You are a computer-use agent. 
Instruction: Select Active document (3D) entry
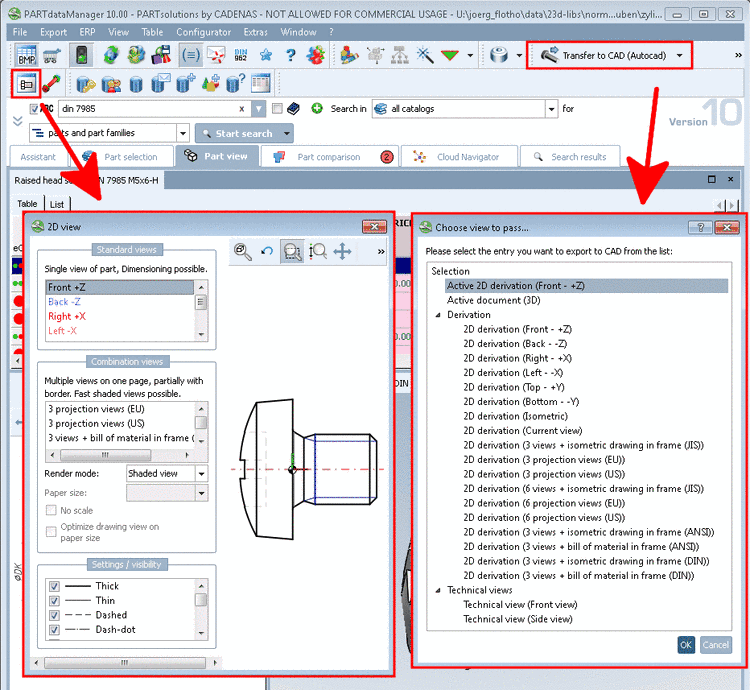[494, 300]
